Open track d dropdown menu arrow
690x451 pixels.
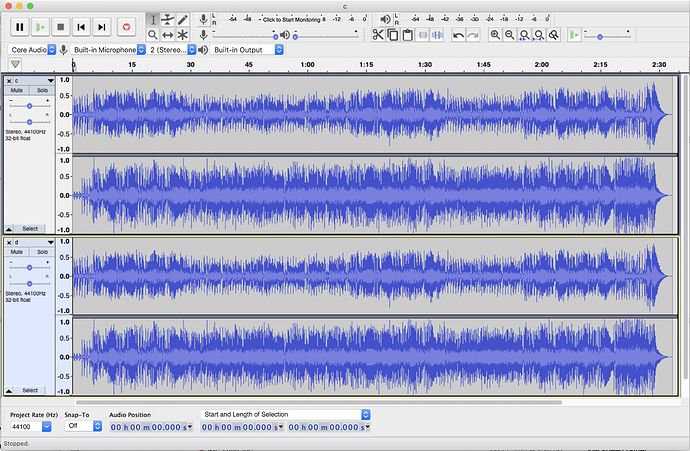coord(51,242)
